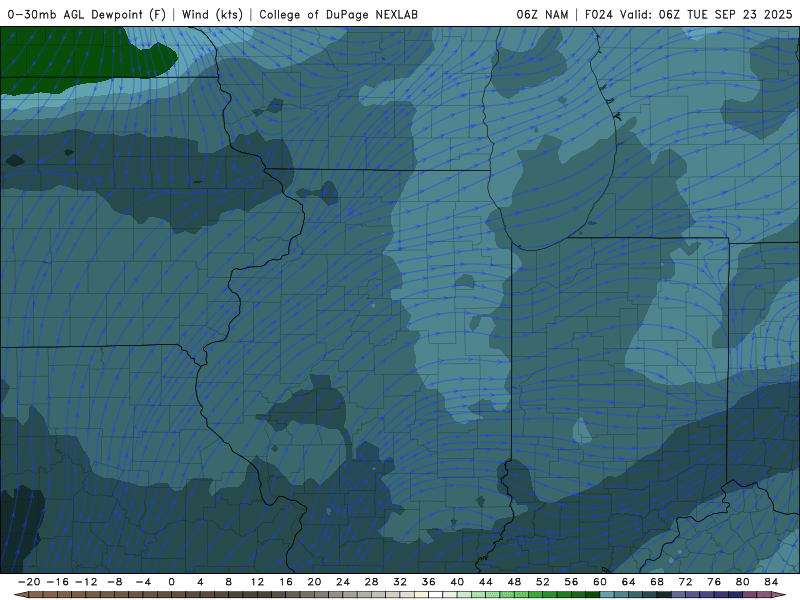
Task: Click the 16 label on the color scale
Action: click(286, 582)
